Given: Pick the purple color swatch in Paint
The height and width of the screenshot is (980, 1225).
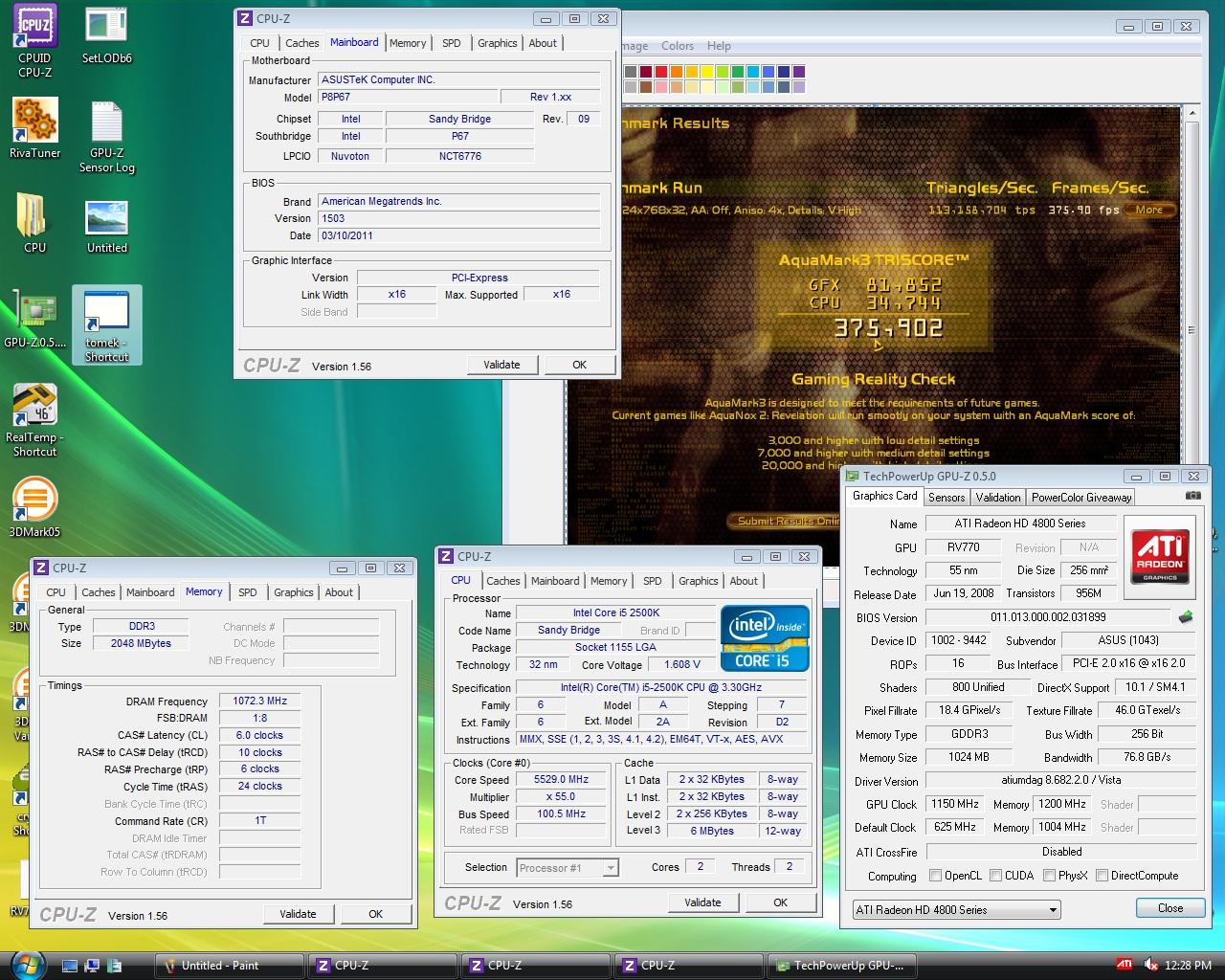Looking at the screenshot, I should click(799, 72).
